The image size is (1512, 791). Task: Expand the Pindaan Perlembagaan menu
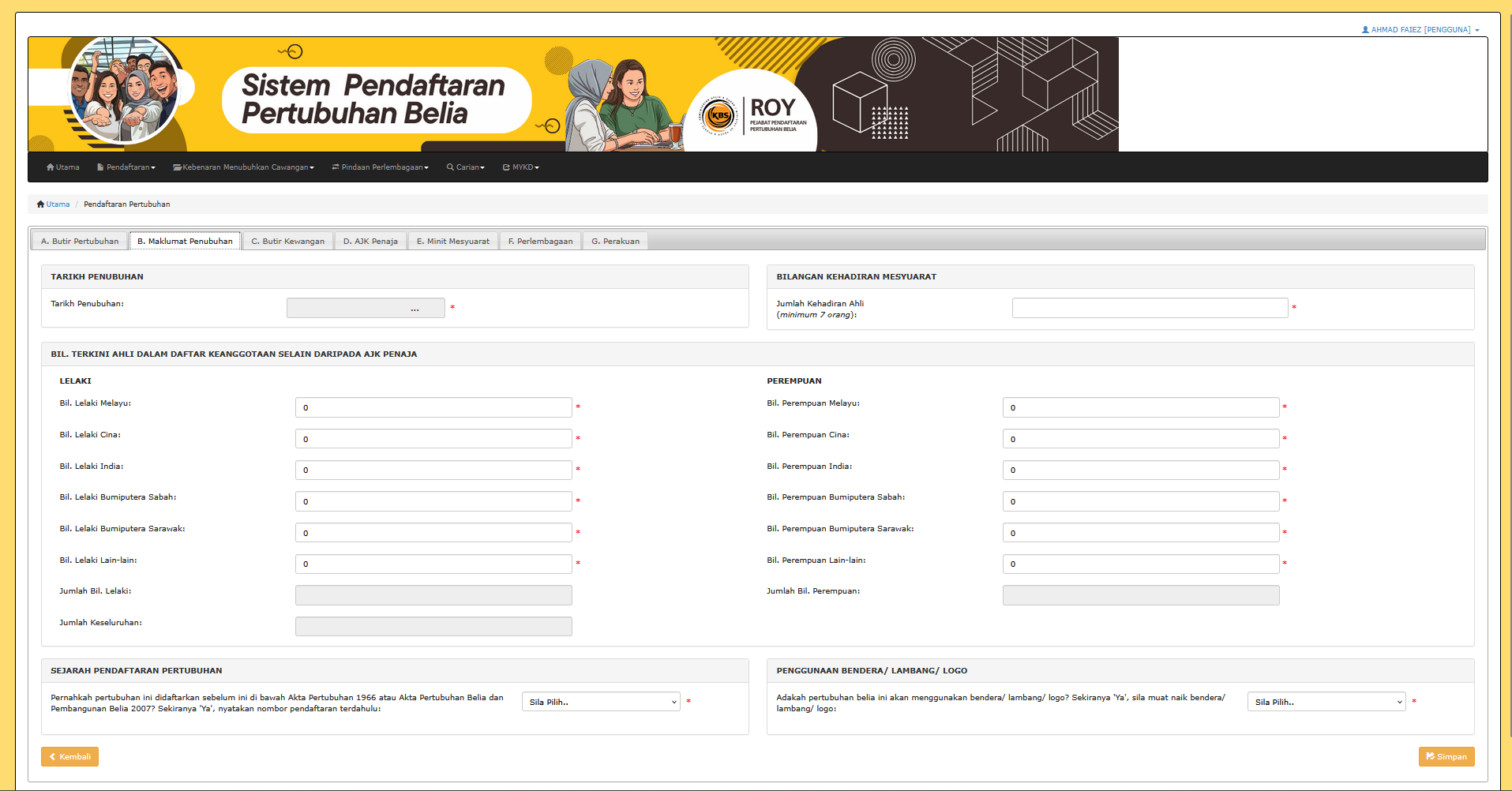380,167
